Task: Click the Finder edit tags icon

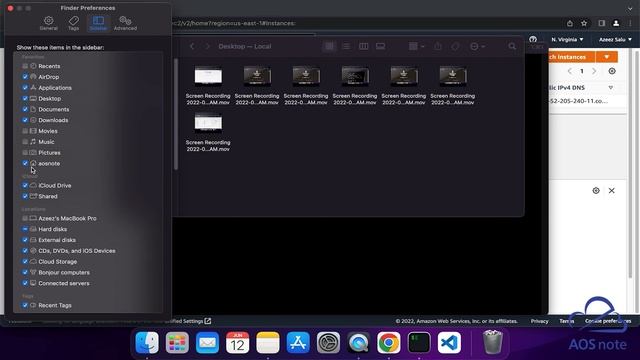Action: click(456, 47)
